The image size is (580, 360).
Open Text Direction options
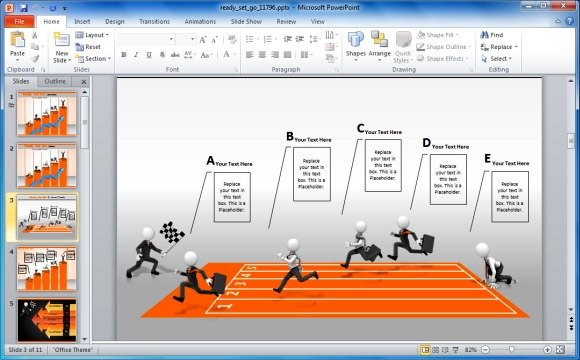(331, 35)
